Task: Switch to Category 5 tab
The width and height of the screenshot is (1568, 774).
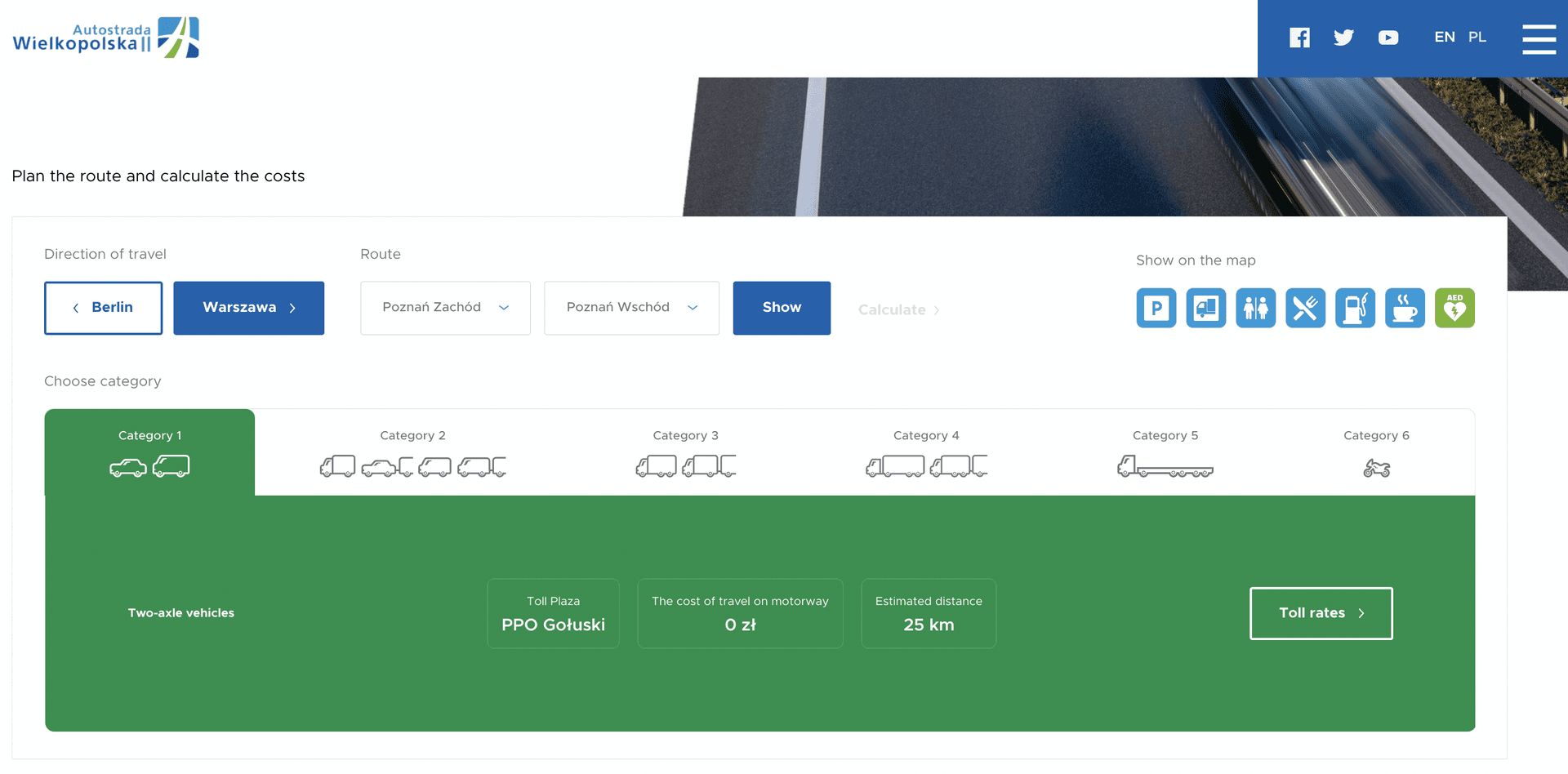Action: click(1165, 452)
